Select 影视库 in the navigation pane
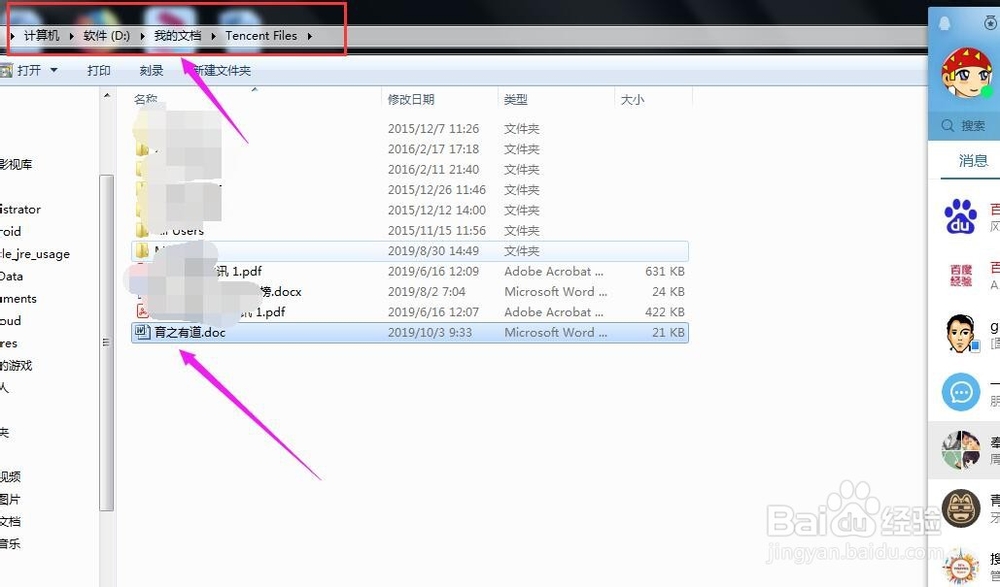Image resolution: width=1000 pixels, height=587 pixels. (16, 165)
